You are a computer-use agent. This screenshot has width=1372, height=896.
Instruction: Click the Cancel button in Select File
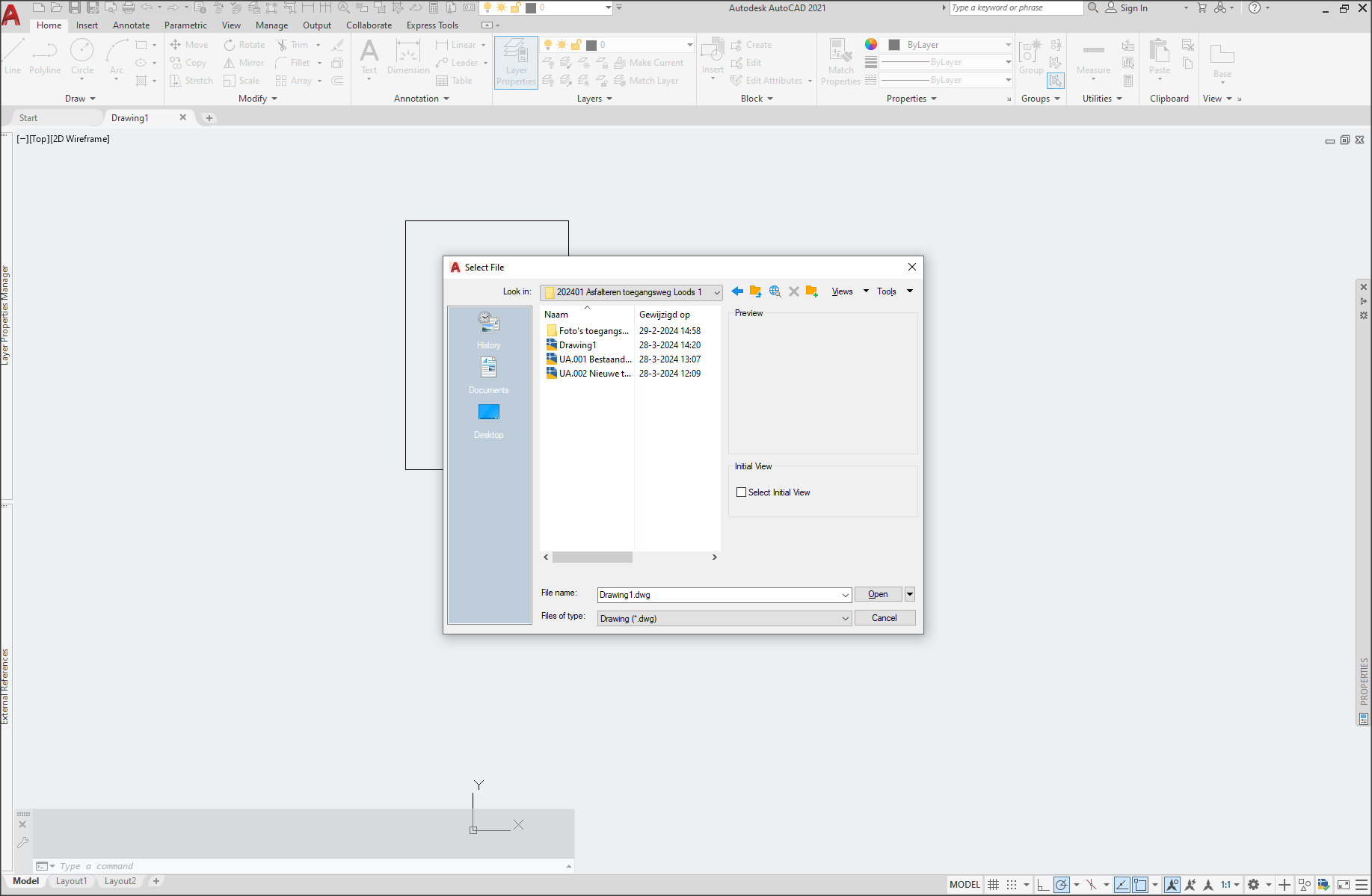tap(885, 618)
